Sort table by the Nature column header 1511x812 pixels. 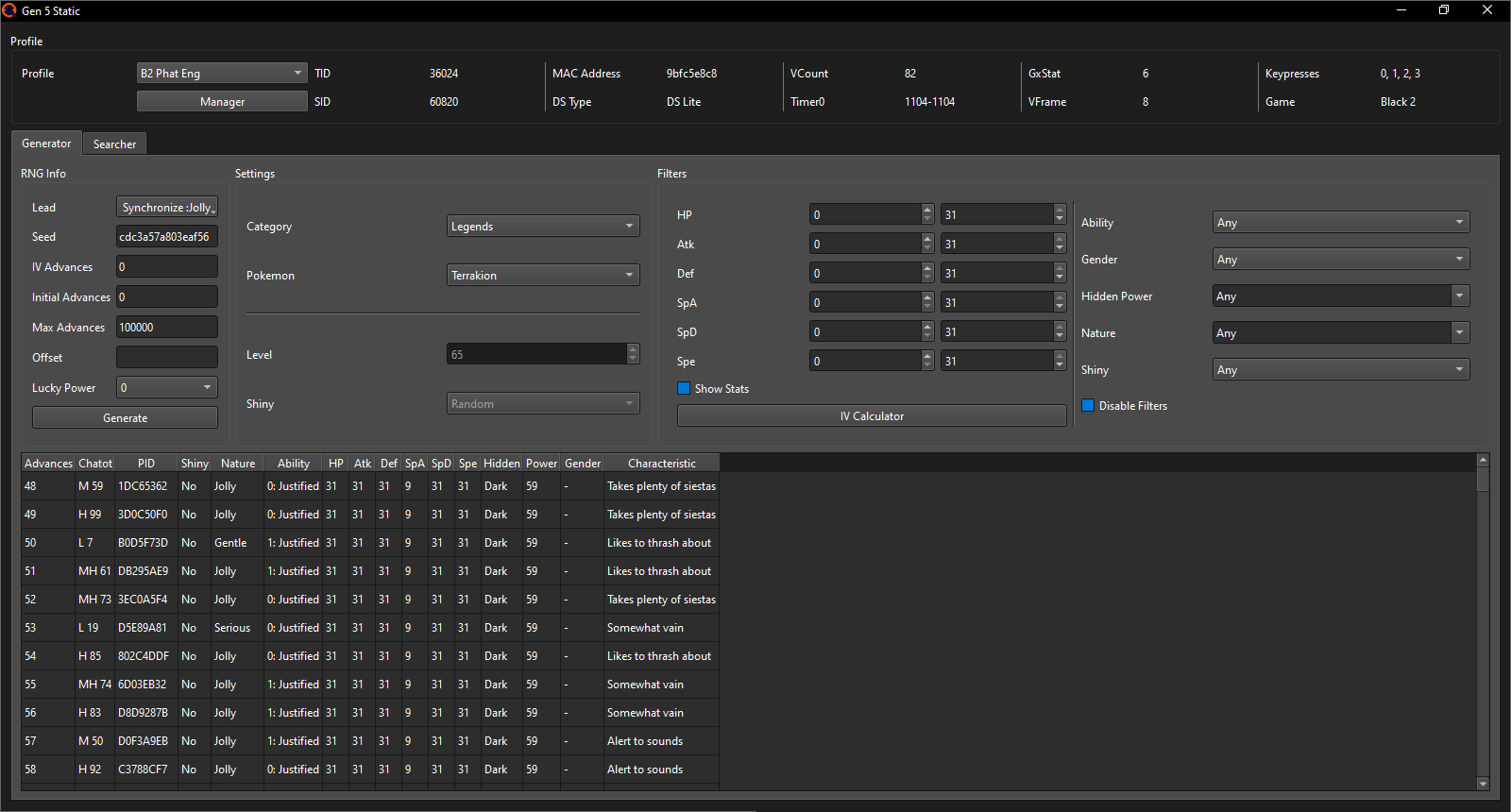238,463
